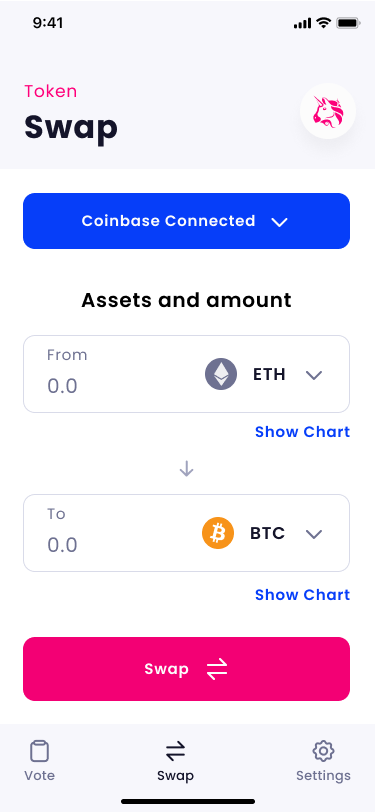Click the Ethereum coin icon
Image resolution: width=375 pixels, height=812 pixels.
pyautogui.click(x=221, y=374)
